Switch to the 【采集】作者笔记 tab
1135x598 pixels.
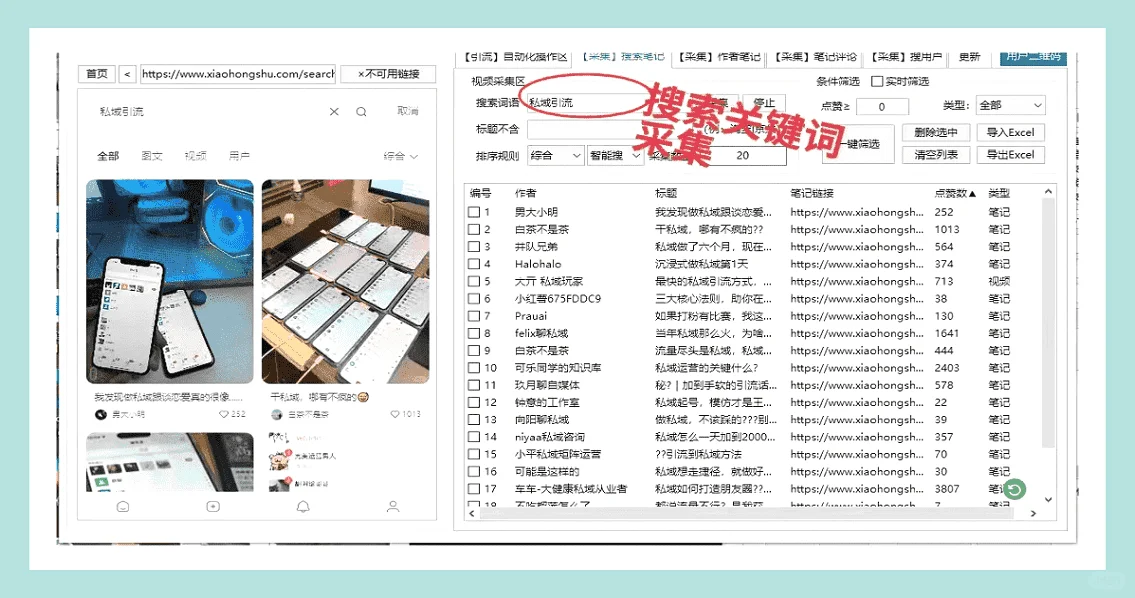pyautogui.click(x=718, y=55)
